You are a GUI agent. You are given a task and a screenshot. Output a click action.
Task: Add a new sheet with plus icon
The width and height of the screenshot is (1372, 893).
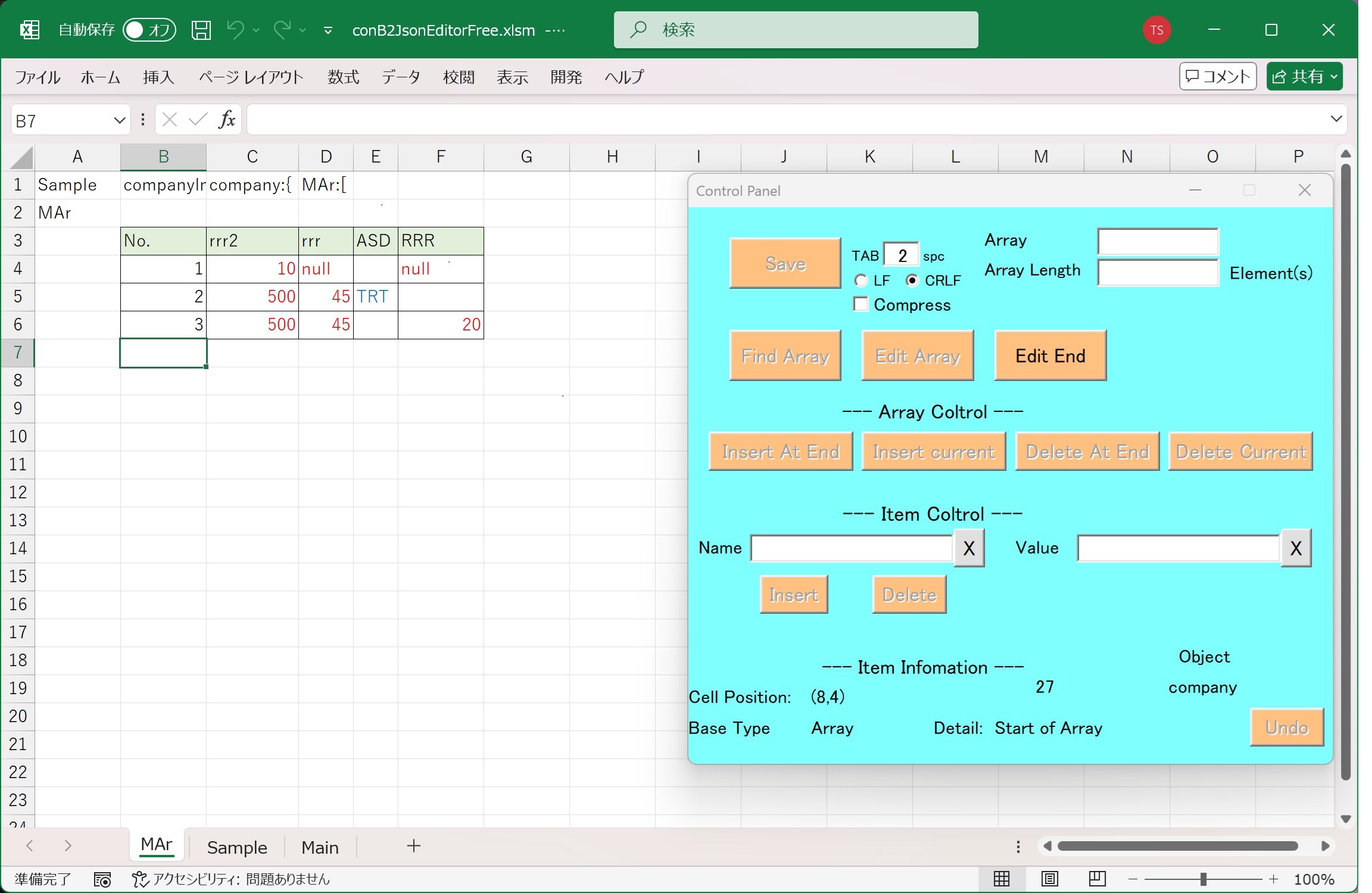pyautogui.click(x=414, y=846)
